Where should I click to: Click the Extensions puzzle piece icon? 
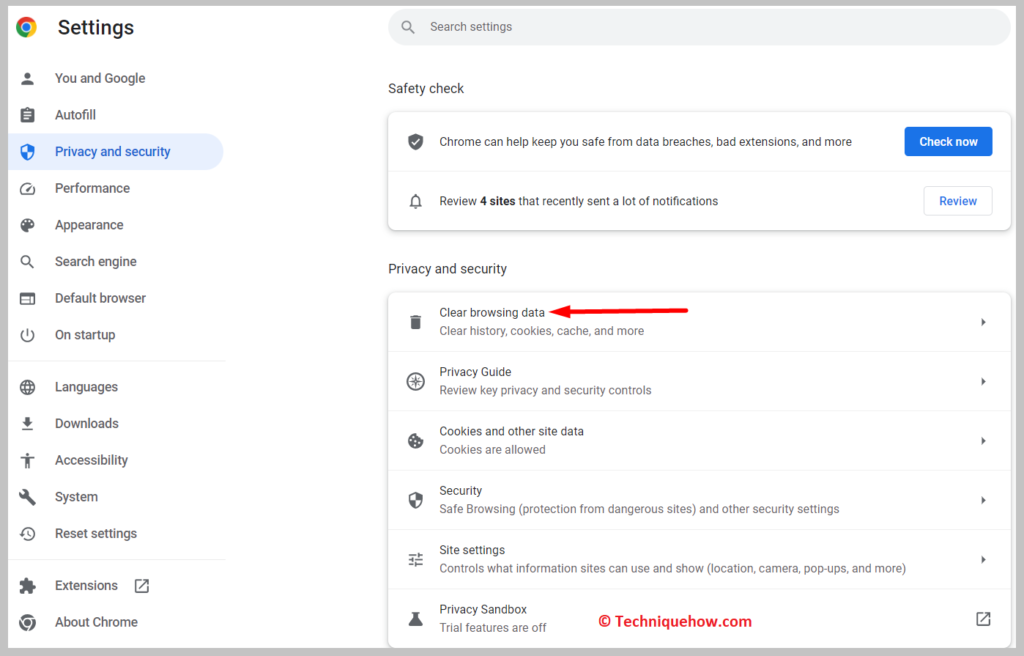(27, 585)
